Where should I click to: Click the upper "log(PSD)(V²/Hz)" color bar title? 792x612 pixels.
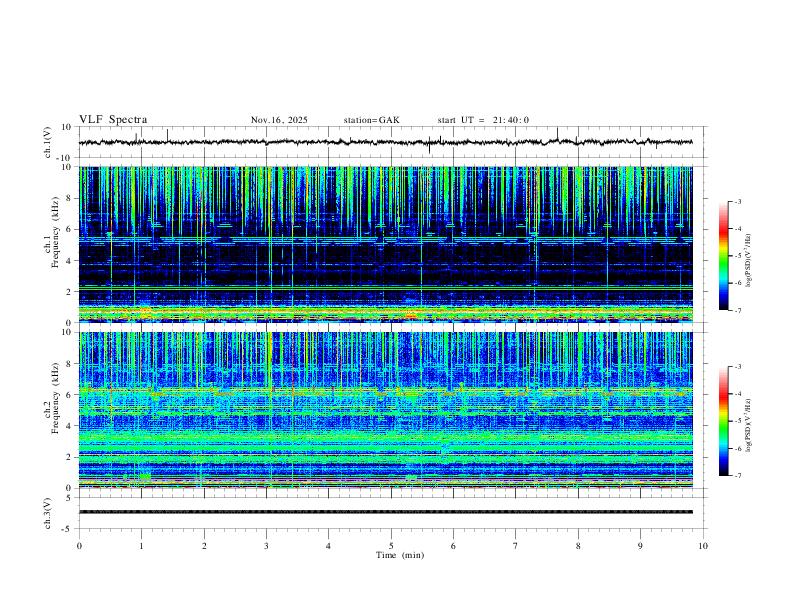coord(749,261)
